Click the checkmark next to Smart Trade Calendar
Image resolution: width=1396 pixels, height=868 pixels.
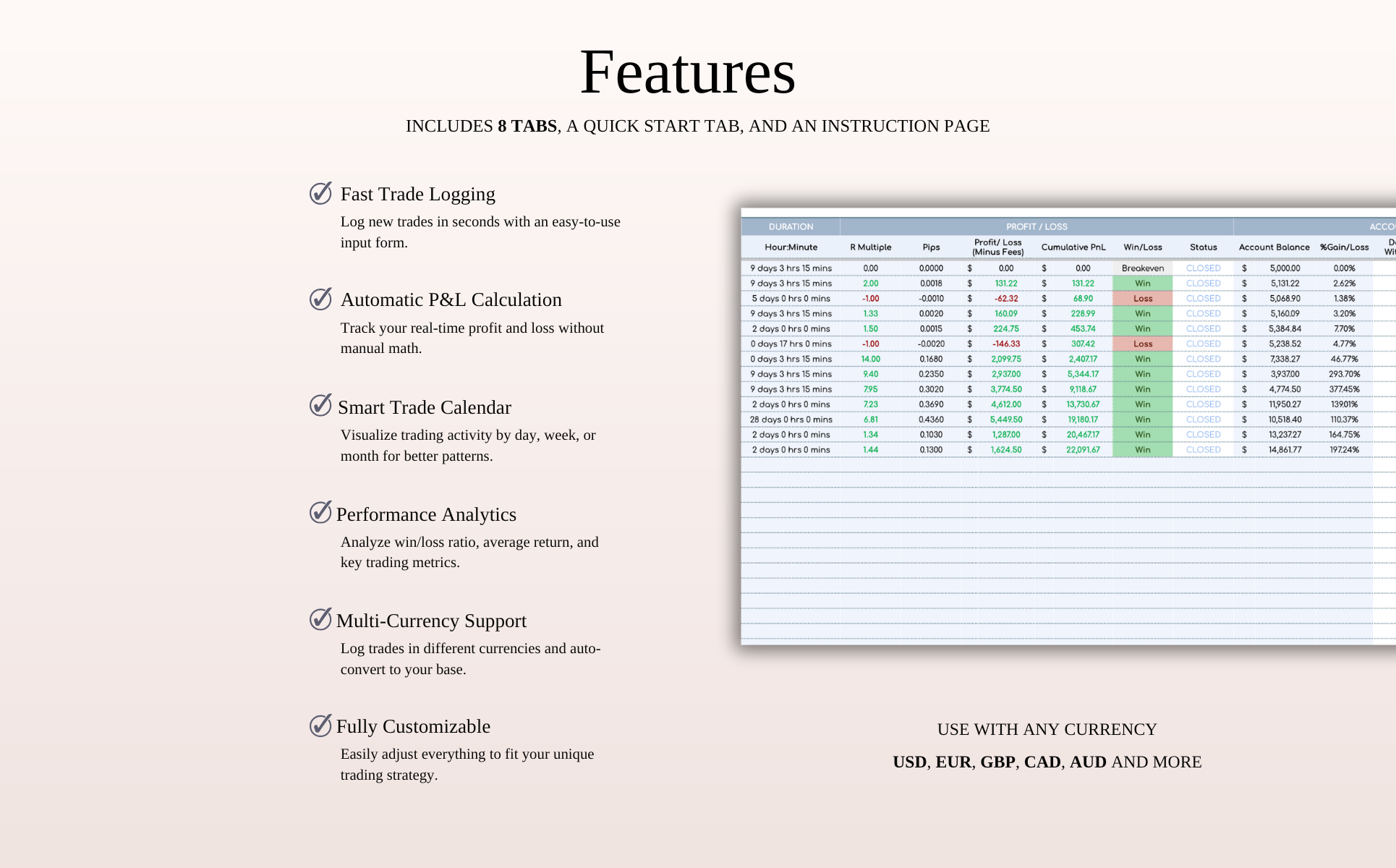tap(320, 406)
